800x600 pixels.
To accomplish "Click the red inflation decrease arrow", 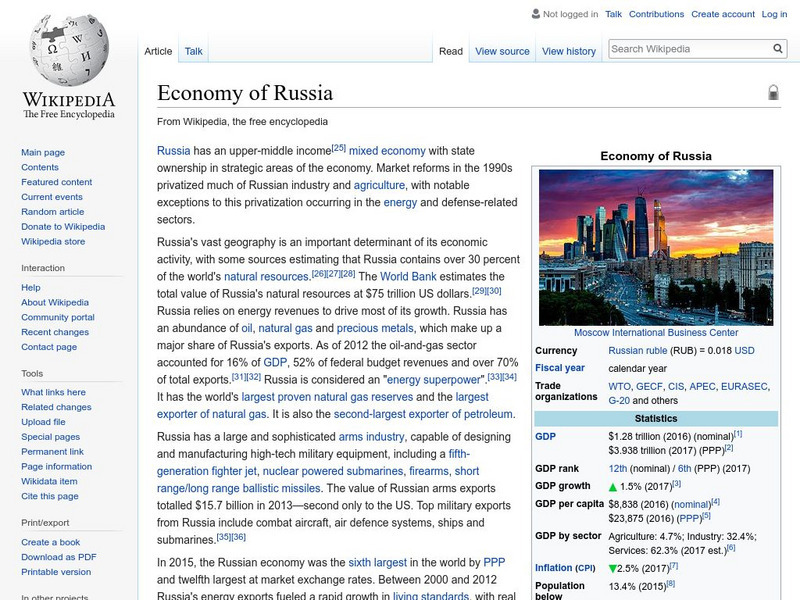I will click(x=613, y=567).
